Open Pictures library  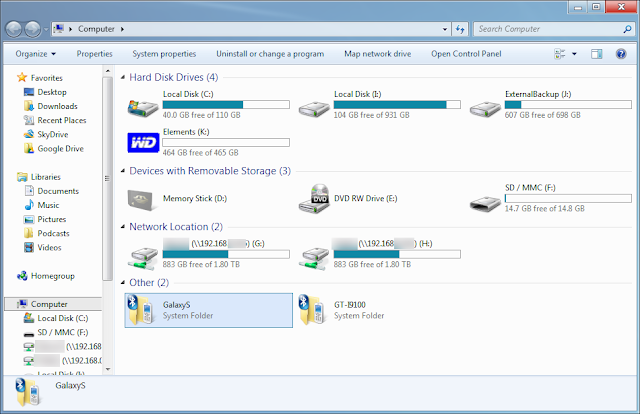point(51,219)
